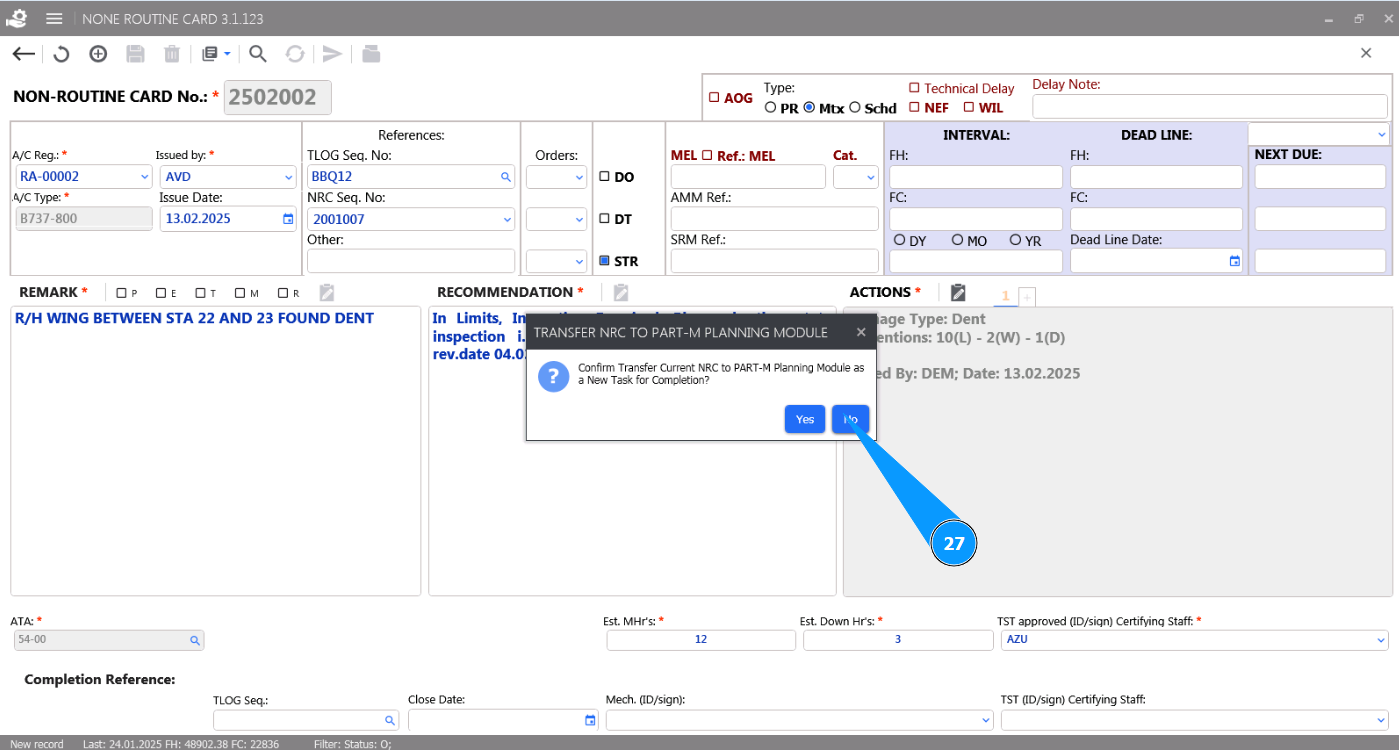
Task: Confirm the transfer by clicking Yes
Action: [804, 419]
